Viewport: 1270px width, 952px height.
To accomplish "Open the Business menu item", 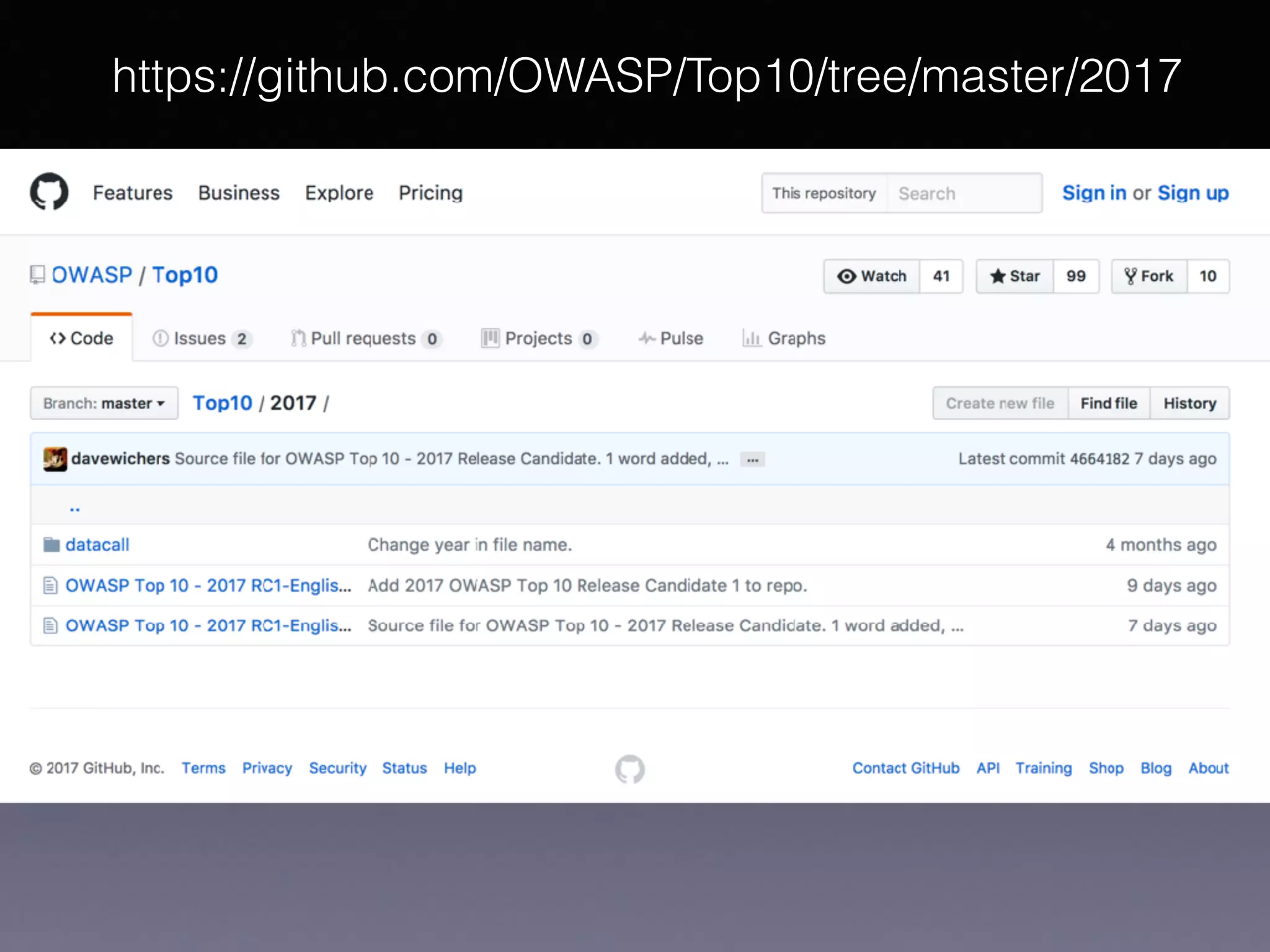I will [239, 193].
